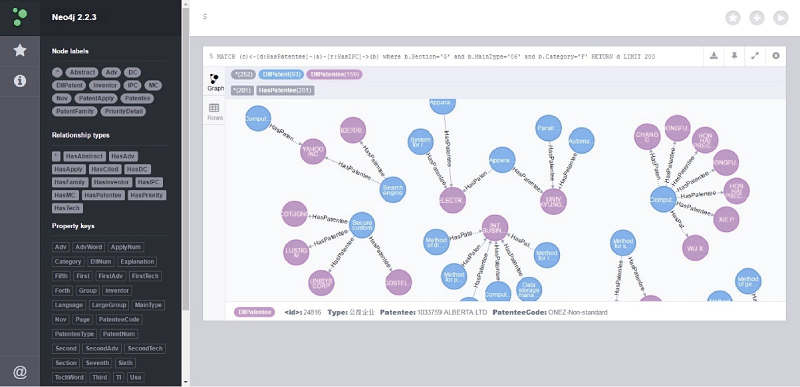Image resolution: width=800 pixels, height=387 pixels.
Task: Select the DllPatent(93) label badge
Action: pyautogui.click(x=281, y=74)
